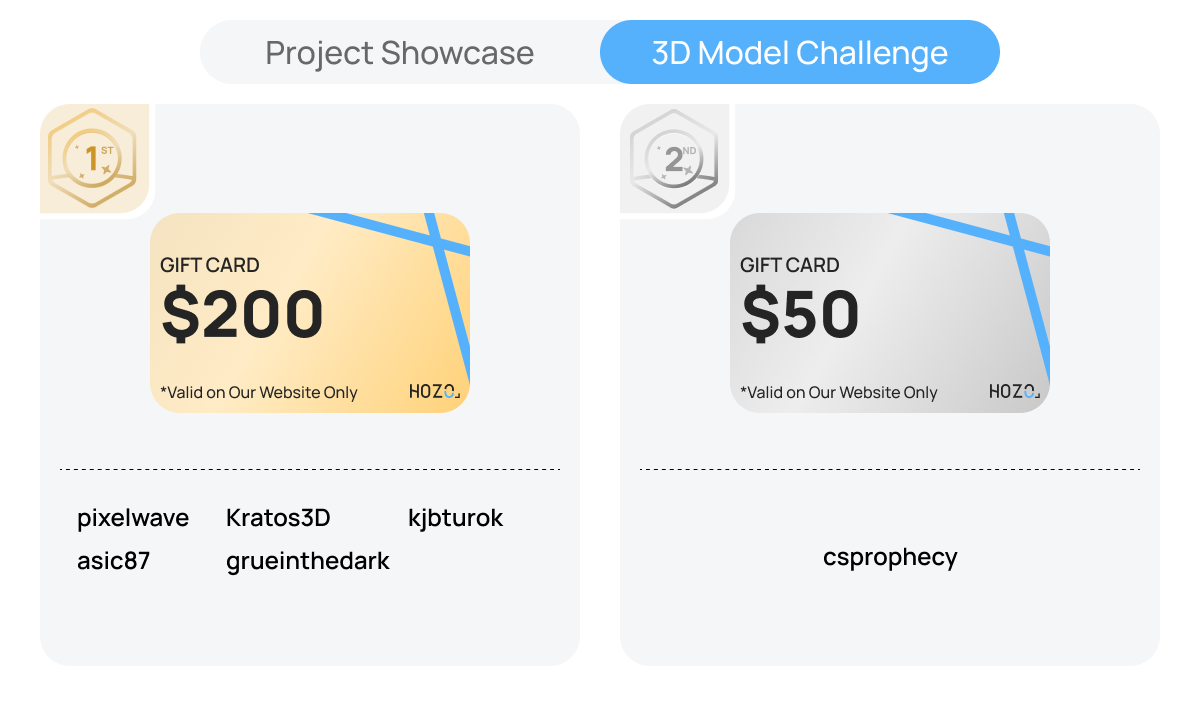Click the GIFT CARD label on the gold card
Screen dimensions: 1200x720
210,265
